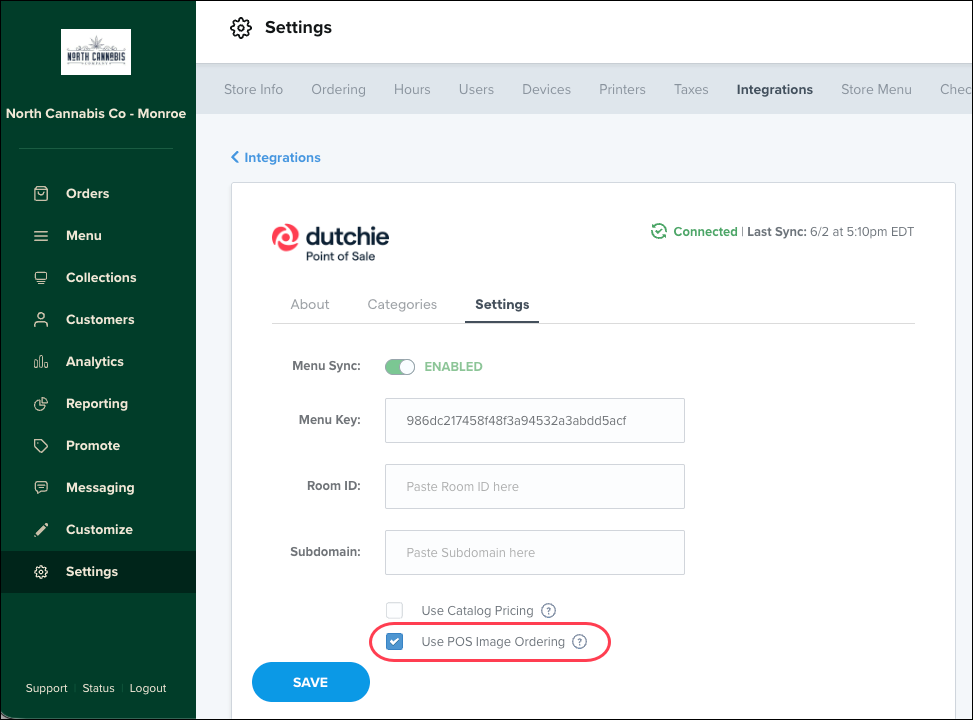Click the North Cannabis Co - Monroe store name
This screenshot has height=720, width=973.
pyautogui.click(x=96, y=114)
